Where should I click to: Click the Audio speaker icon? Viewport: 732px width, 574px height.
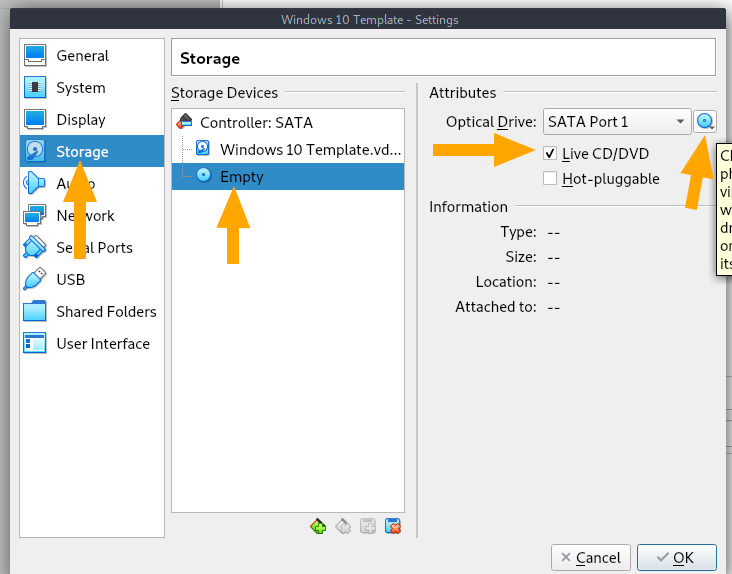tap(34, 183)
